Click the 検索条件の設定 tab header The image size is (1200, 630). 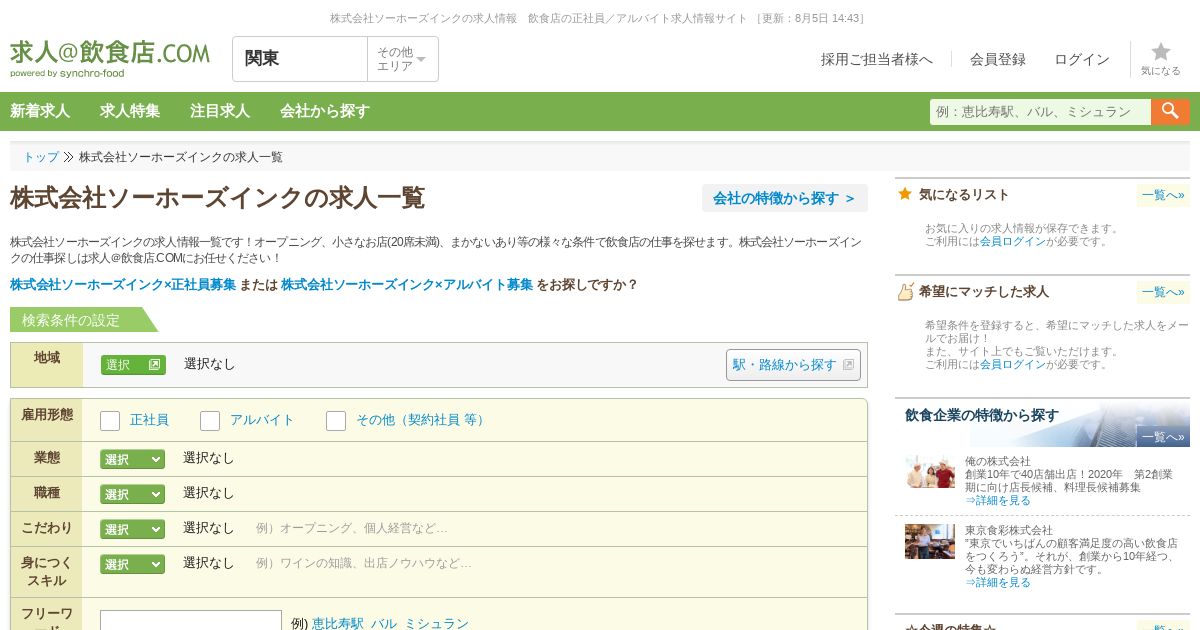coord(84,320)
